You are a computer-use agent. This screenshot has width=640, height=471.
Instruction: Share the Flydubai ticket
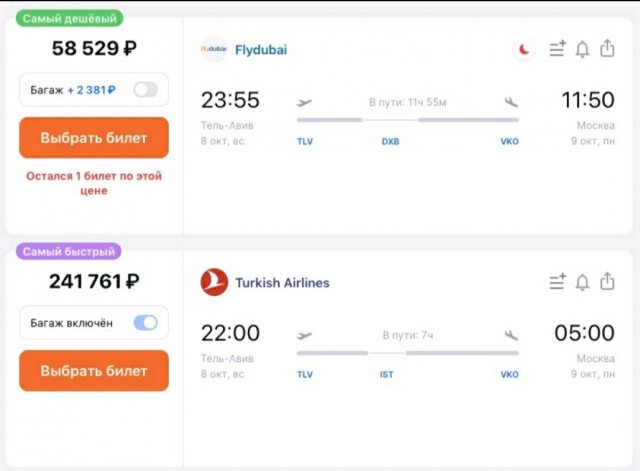[607, 48]
